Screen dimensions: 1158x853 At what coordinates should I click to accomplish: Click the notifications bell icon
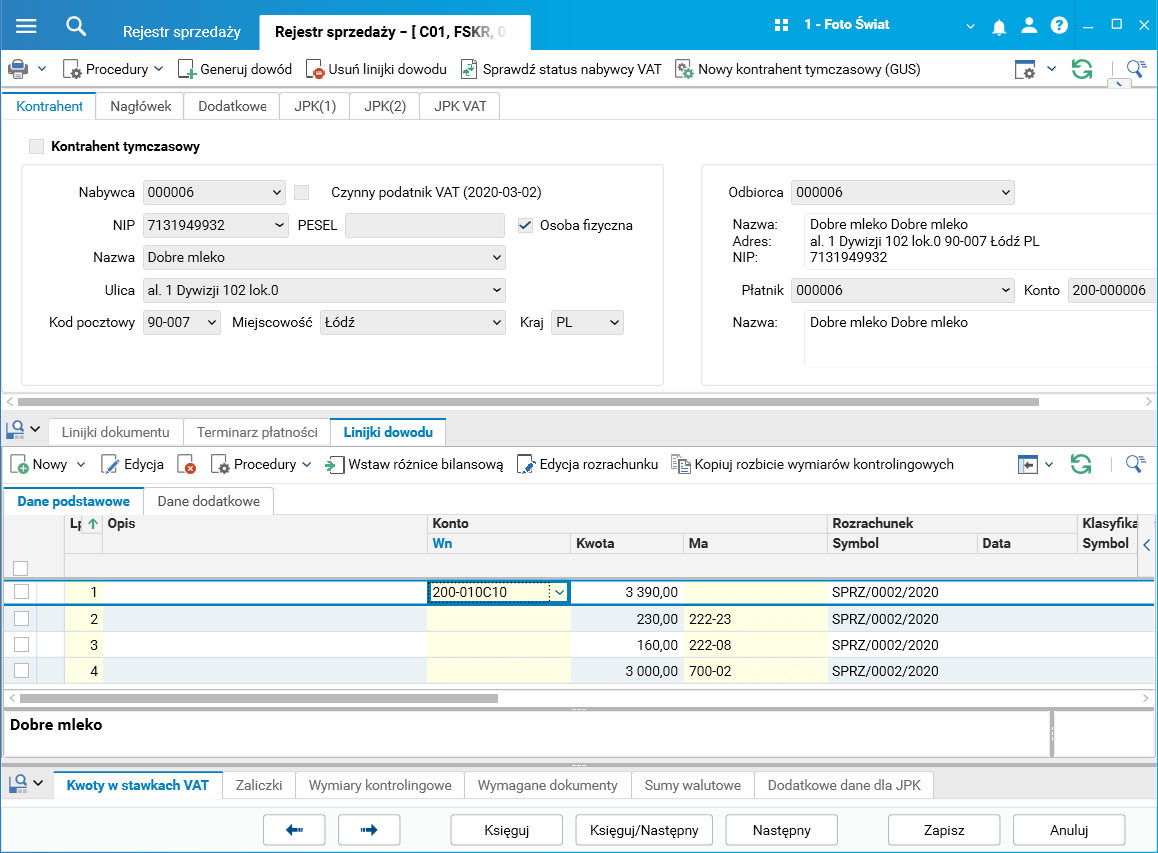(x=998, y=27)
